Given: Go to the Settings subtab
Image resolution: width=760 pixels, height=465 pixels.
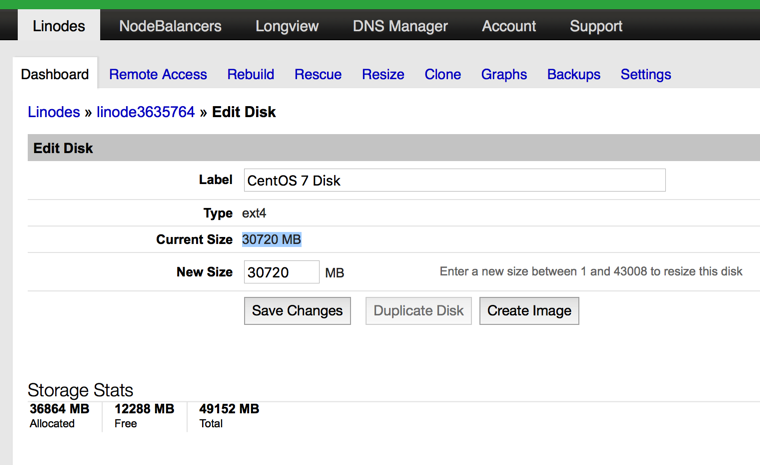Looking at the screenshot, I should point(646,74).
